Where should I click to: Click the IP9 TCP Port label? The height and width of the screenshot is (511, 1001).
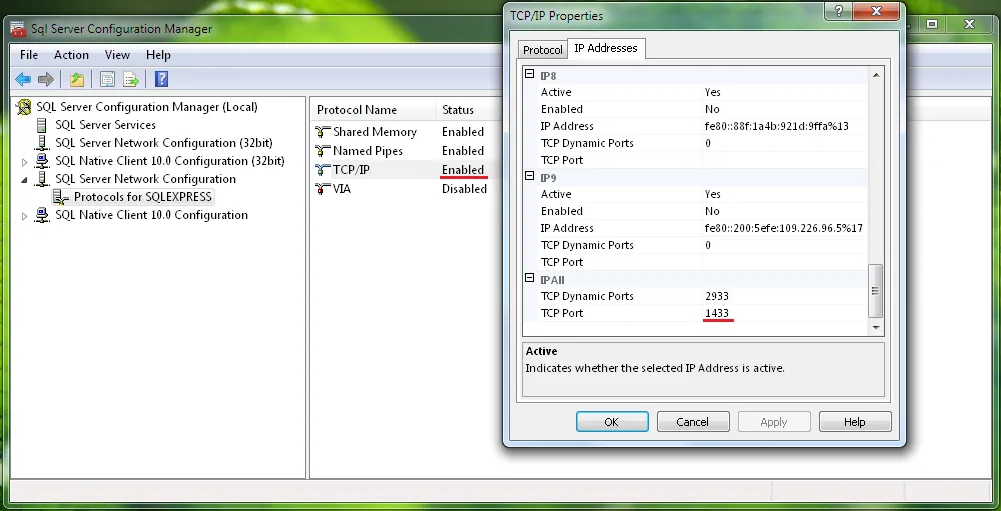(562, 262)
